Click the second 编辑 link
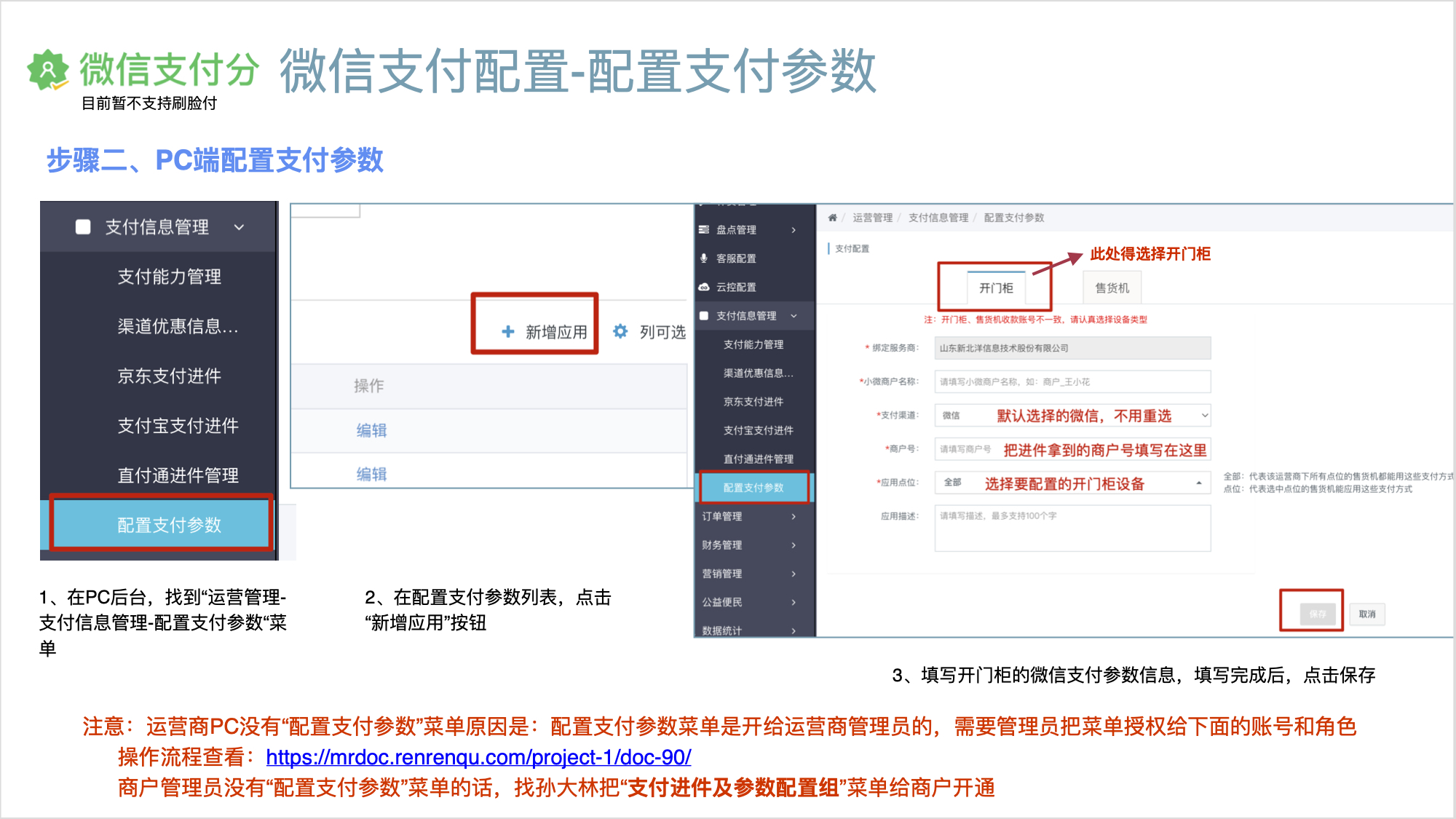This screenshot has width=1456, height=819. tap(371, 474)
